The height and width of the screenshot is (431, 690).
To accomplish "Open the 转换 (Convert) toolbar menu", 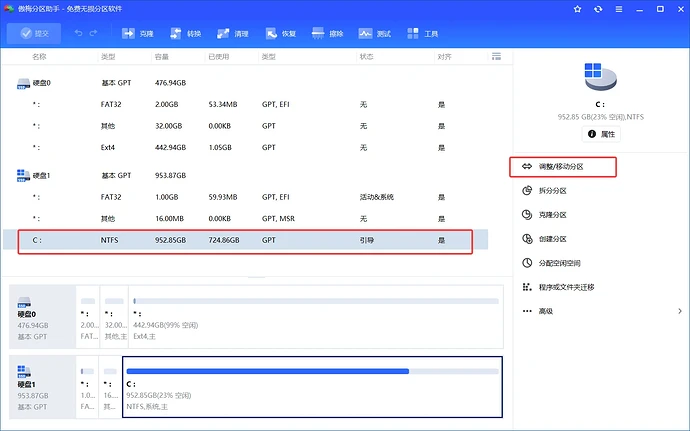I will [x=186, y=33].
